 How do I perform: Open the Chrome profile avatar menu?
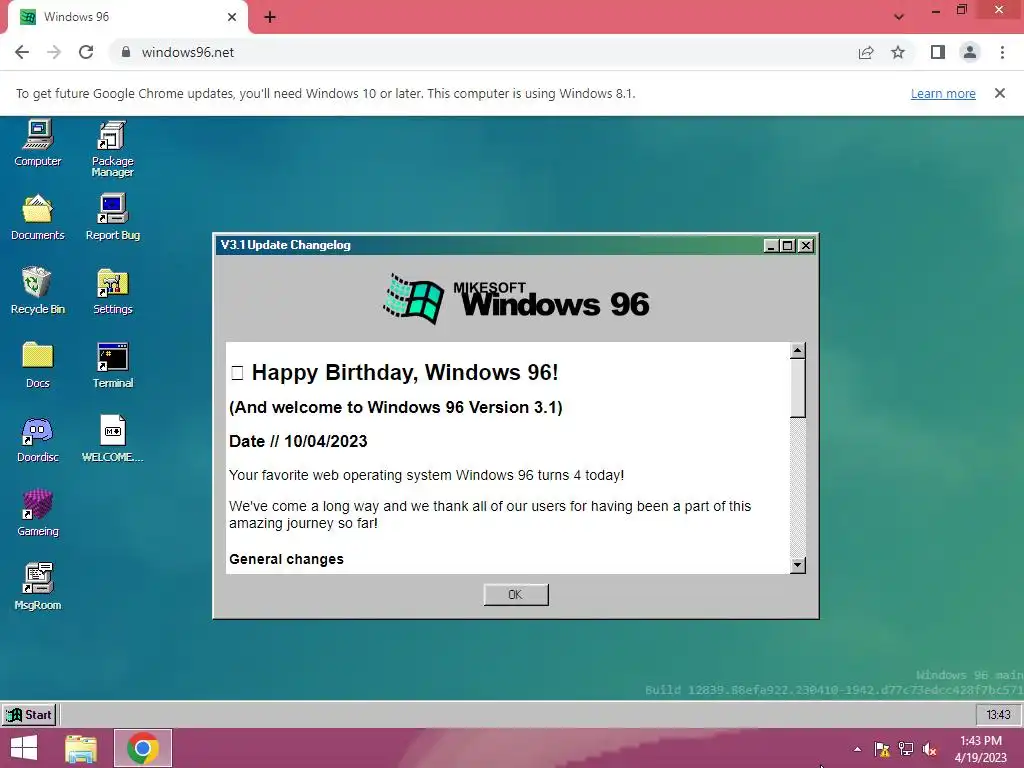[970, 52]
